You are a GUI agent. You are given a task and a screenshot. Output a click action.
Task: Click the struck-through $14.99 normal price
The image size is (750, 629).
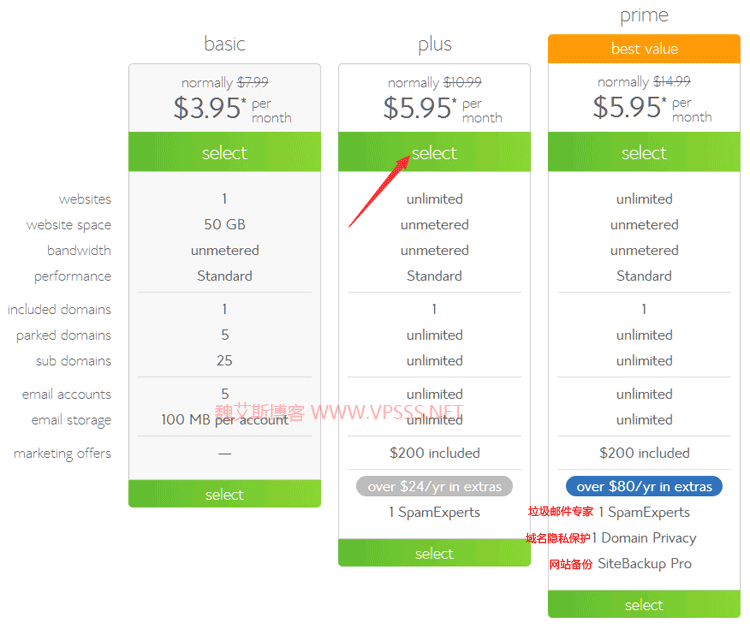click(x=672, y=81)
